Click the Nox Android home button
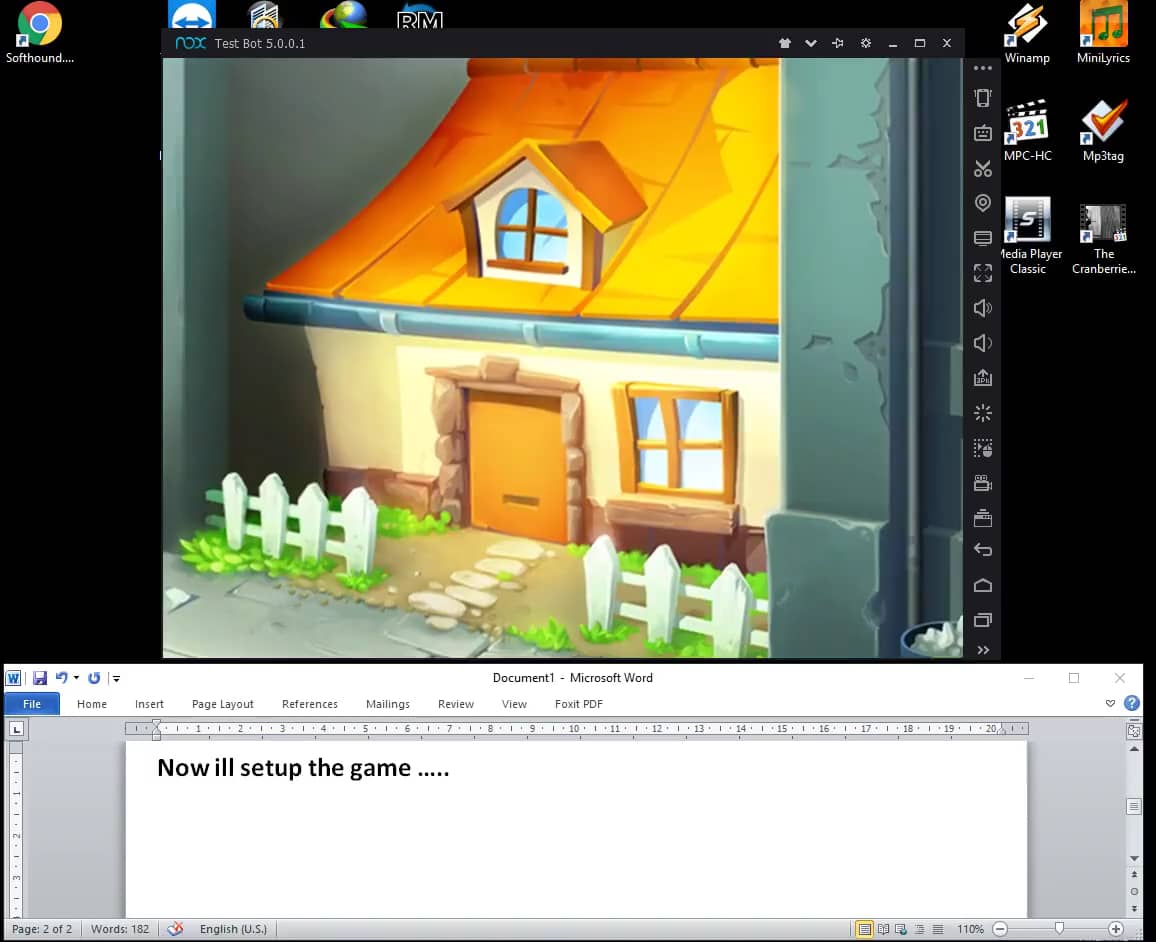The height and width of the screenshot is (942, 1156). (982, 585)
